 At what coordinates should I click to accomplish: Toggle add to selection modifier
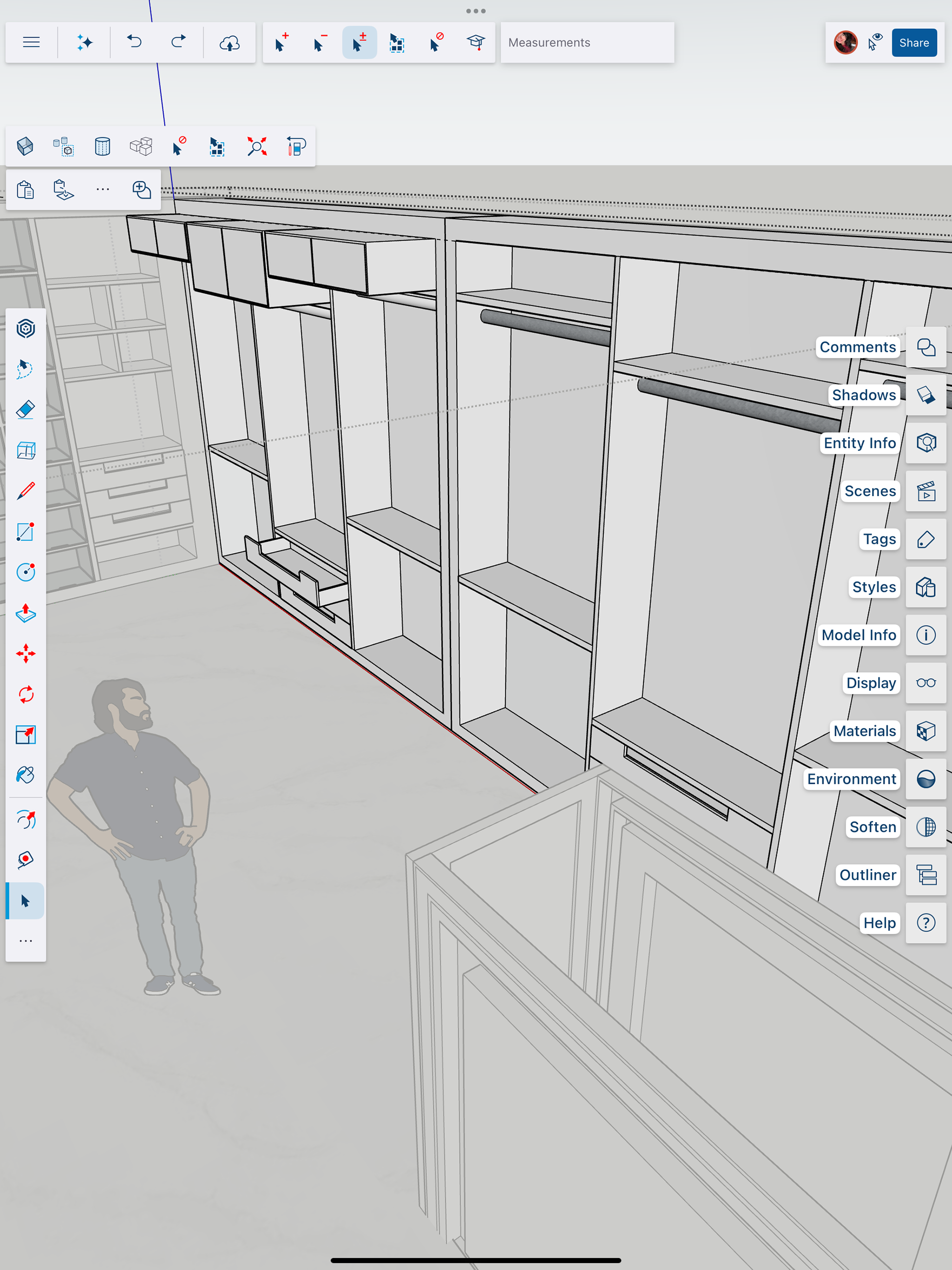[x=281, y=43]
